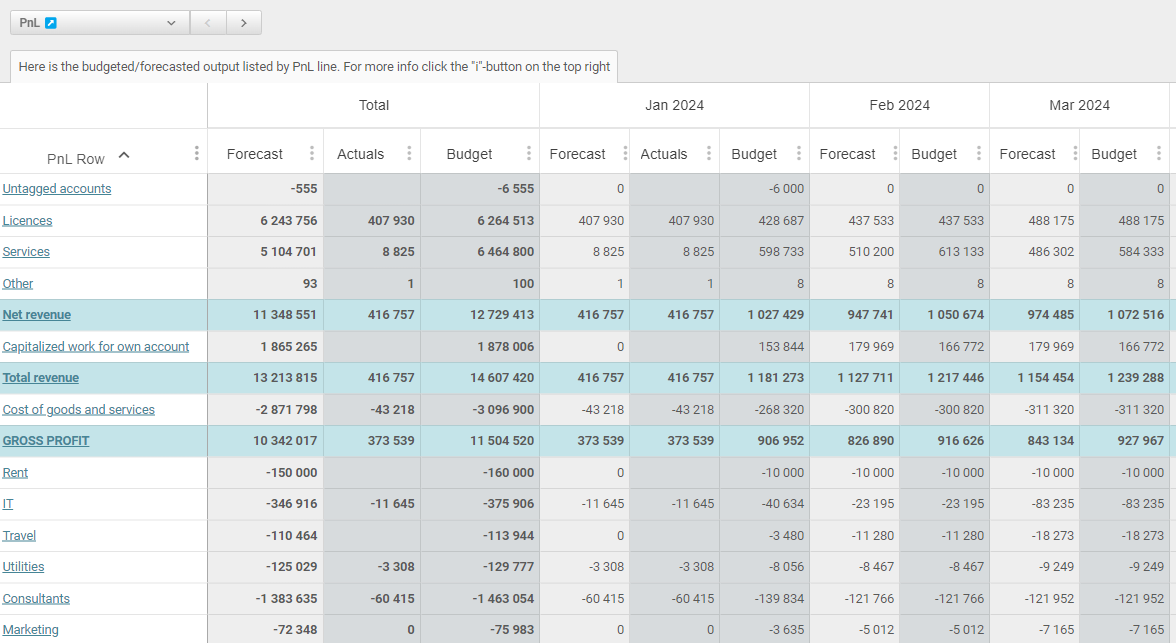The height and width of the screenshot is (643, 1176).
Task: Open the GROSS PROFIT row link
Action: [46, 441]
